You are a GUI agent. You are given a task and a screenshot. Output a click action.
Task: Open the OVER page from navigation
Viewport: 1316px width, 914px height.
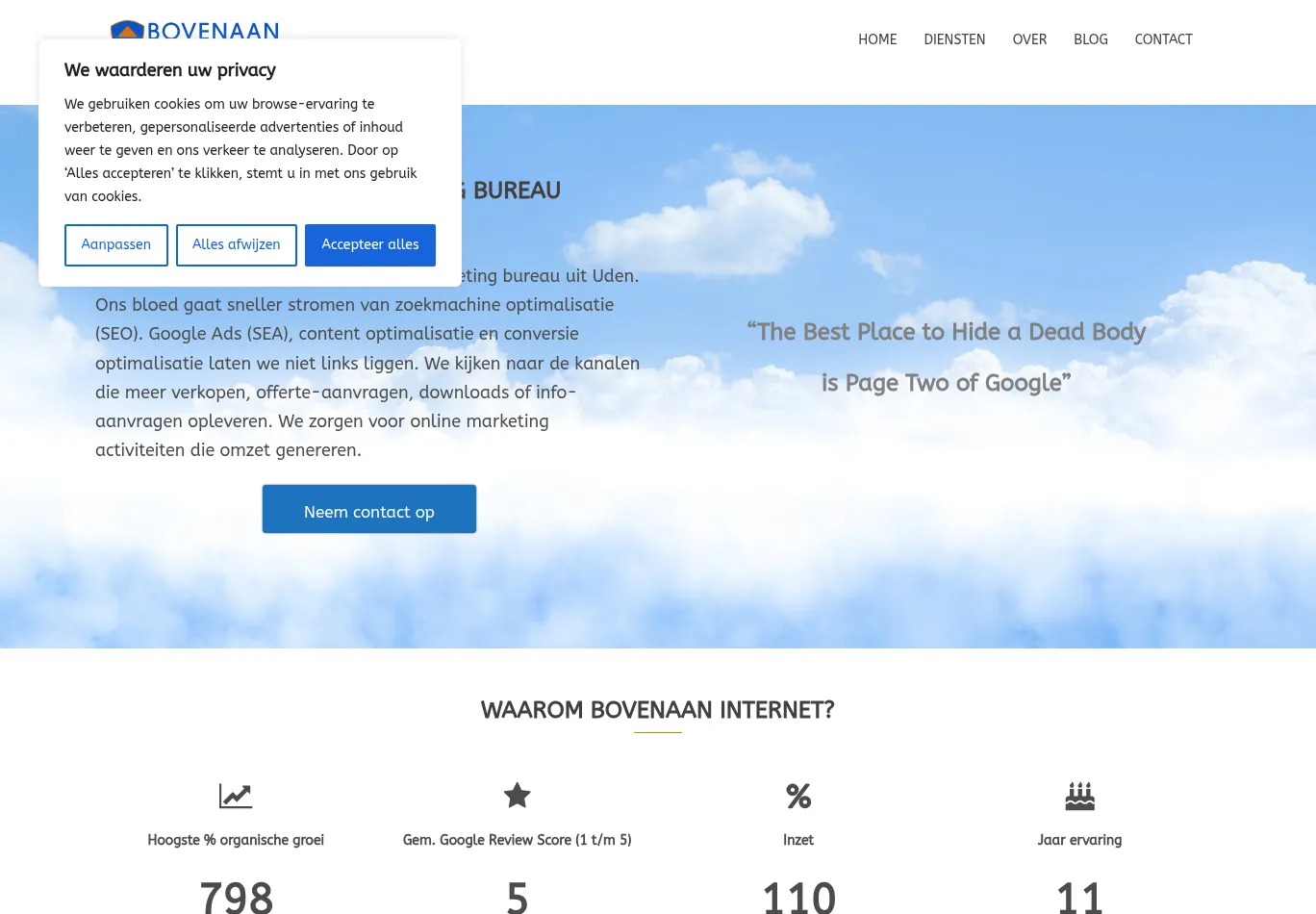pos(1029,39)
